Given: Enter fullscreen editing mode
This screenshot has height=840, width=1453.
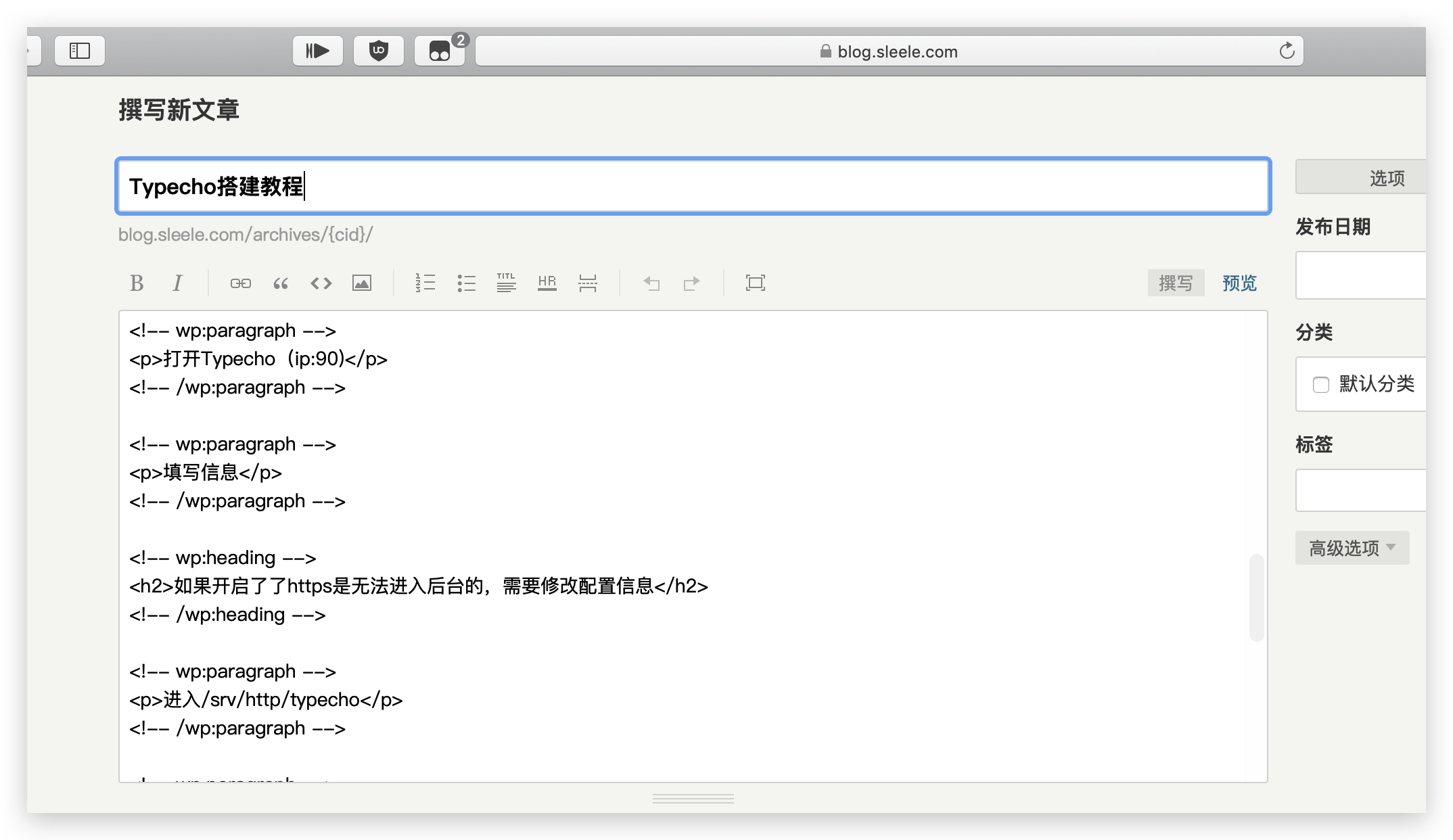Looking at the screenshot, I should [755, 283].
